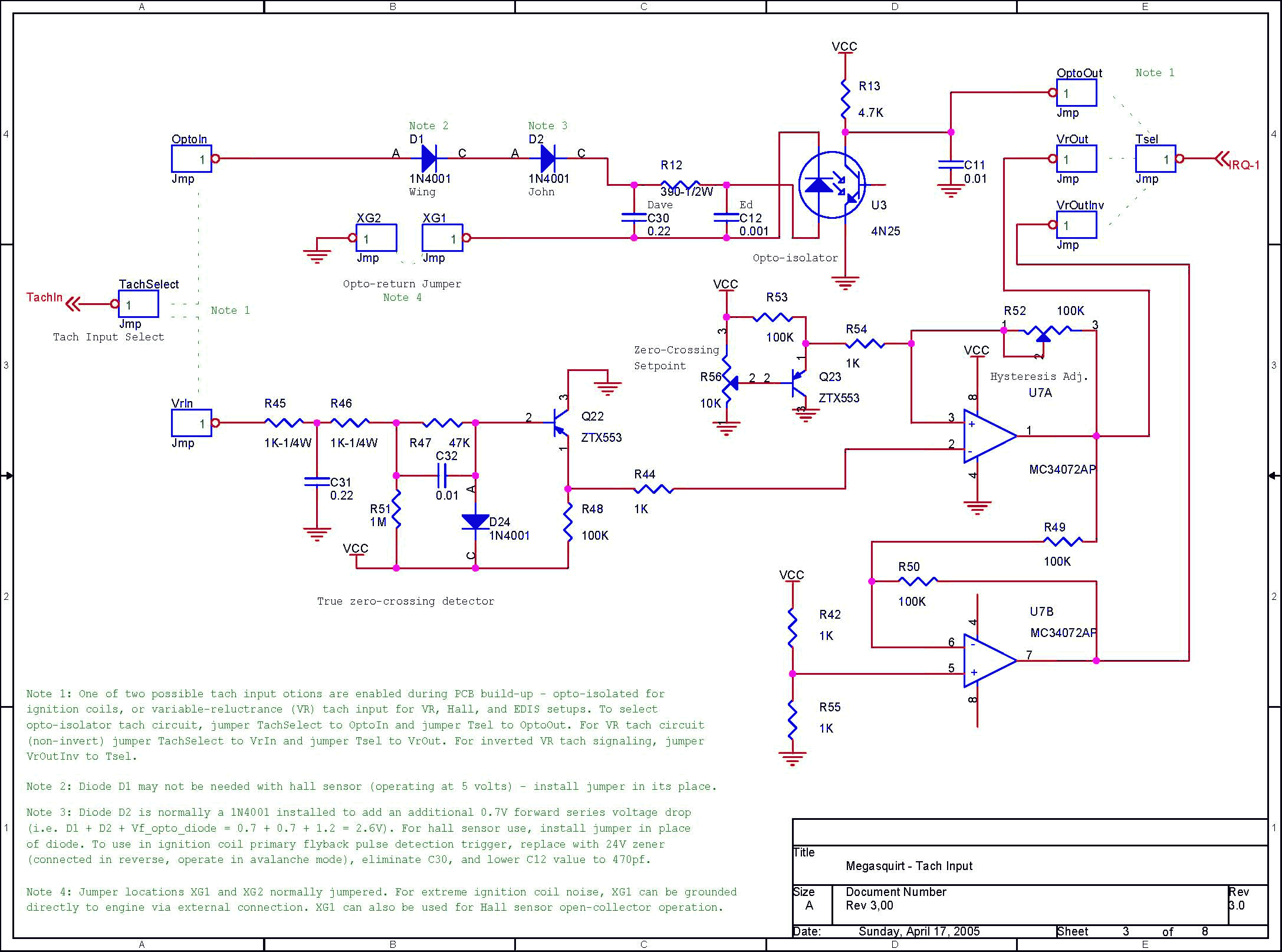Select the Q23 ZTX553 transistor symbol
The image size is (1282, 952).
tap(798, 383)
